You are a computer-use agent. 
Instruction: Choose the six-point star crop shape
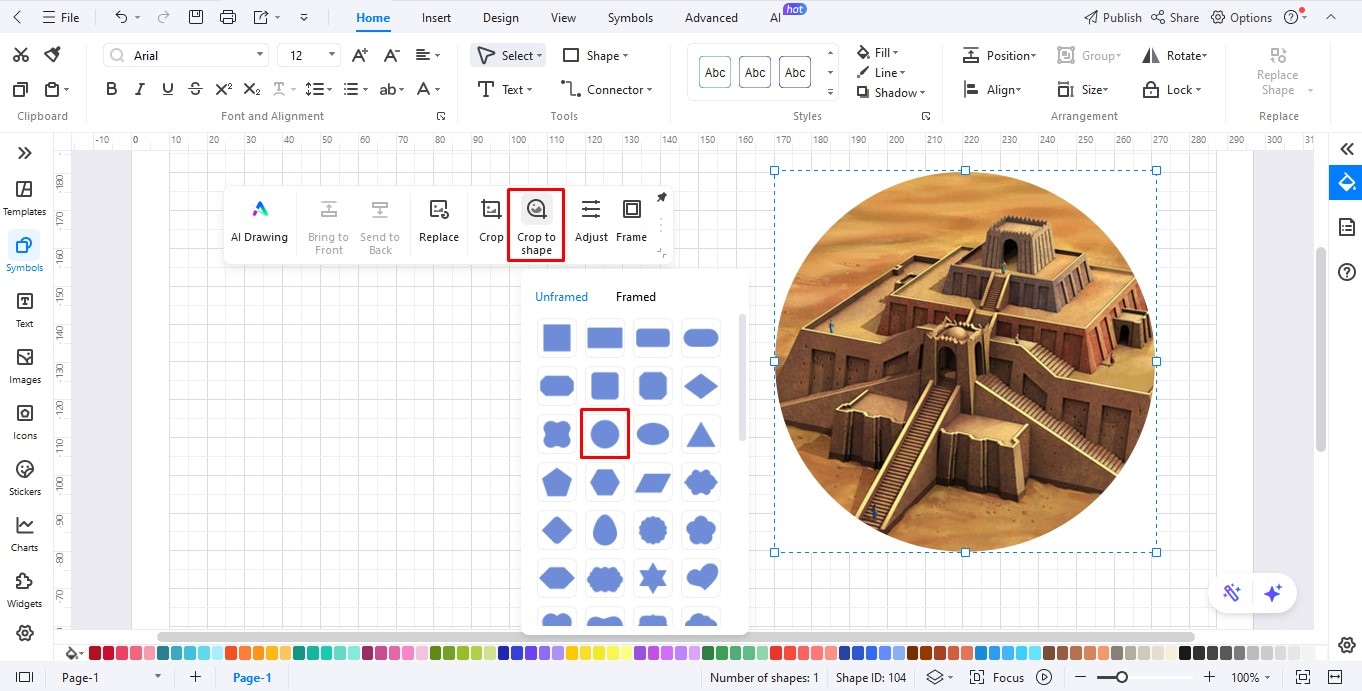click(x=653, y=577)
